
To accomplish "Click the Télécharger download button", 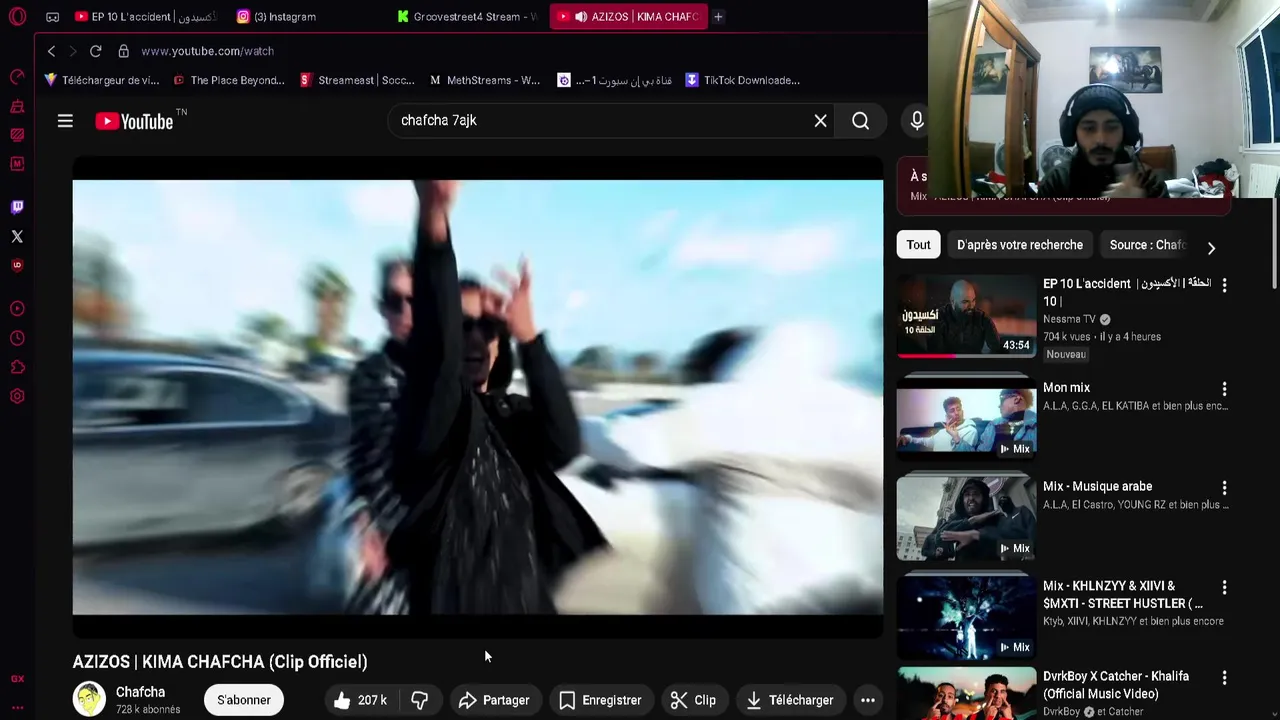I will 790,700.
